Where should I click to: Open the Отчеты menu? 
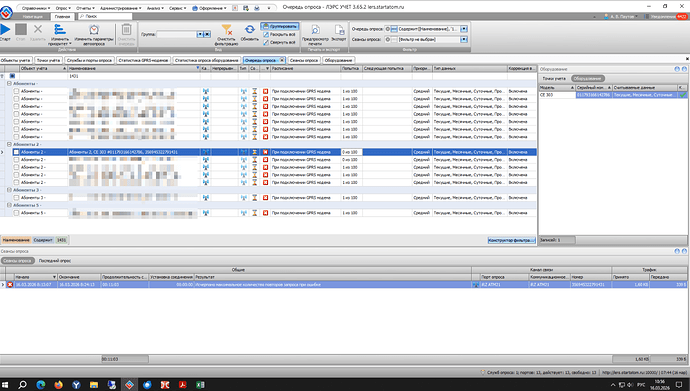tap(85, 8)
